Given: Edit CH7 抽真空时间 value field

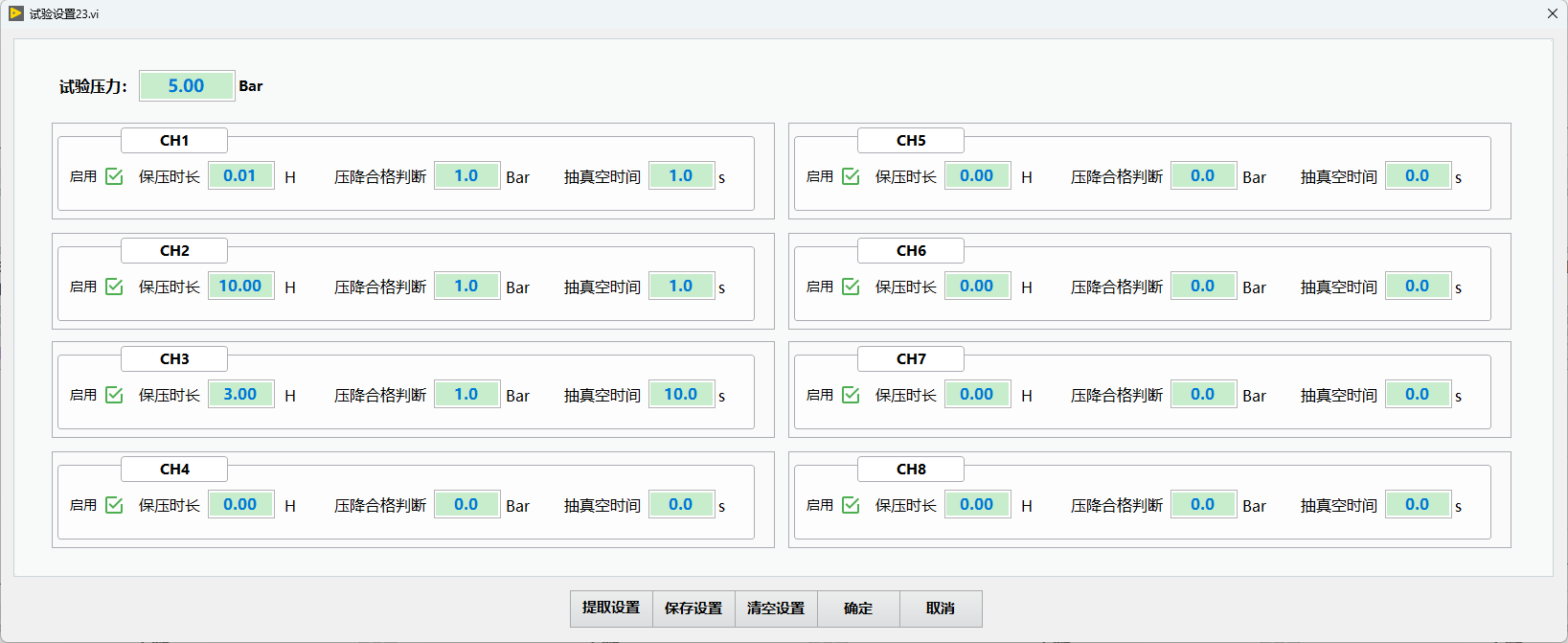Looking at the screenshot, I should 1419,395.
